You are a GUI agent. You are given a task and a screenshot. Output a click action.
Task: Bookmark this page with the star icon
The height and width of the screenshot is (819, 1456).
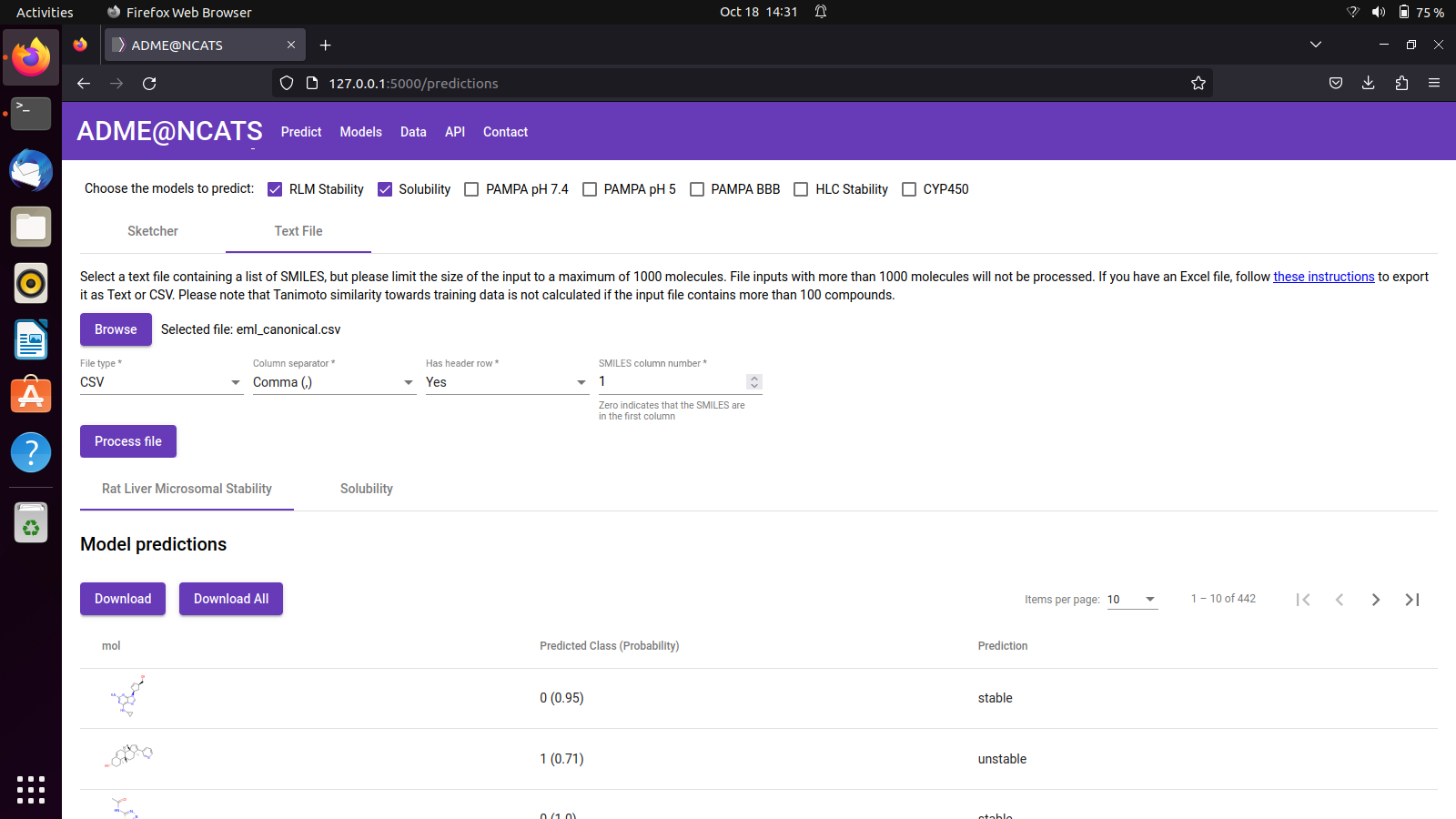click(1198, 83)
